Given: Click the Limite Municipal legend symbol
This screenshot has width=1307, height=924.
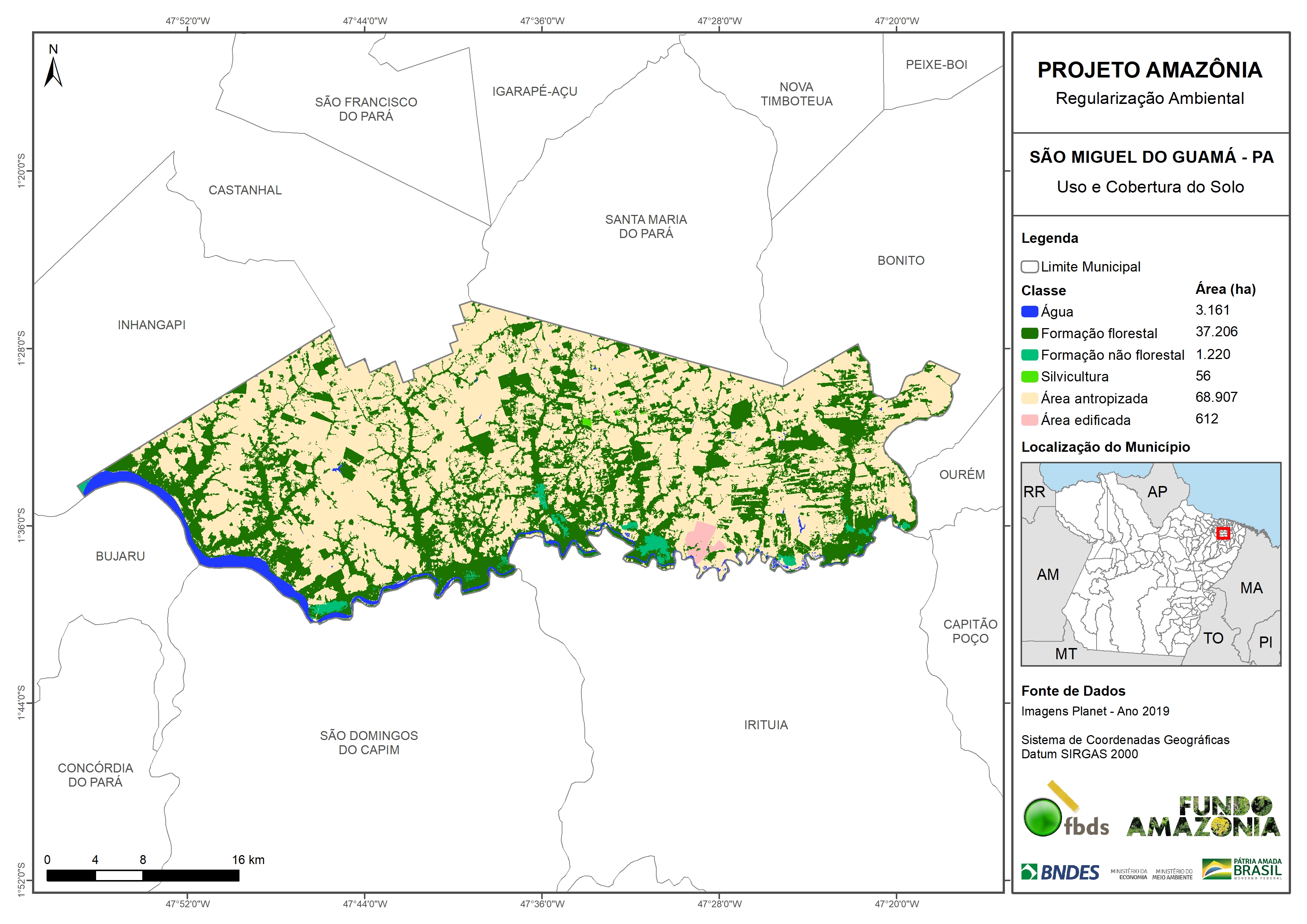Looking at the screenshot, I should click(1029, 267).
